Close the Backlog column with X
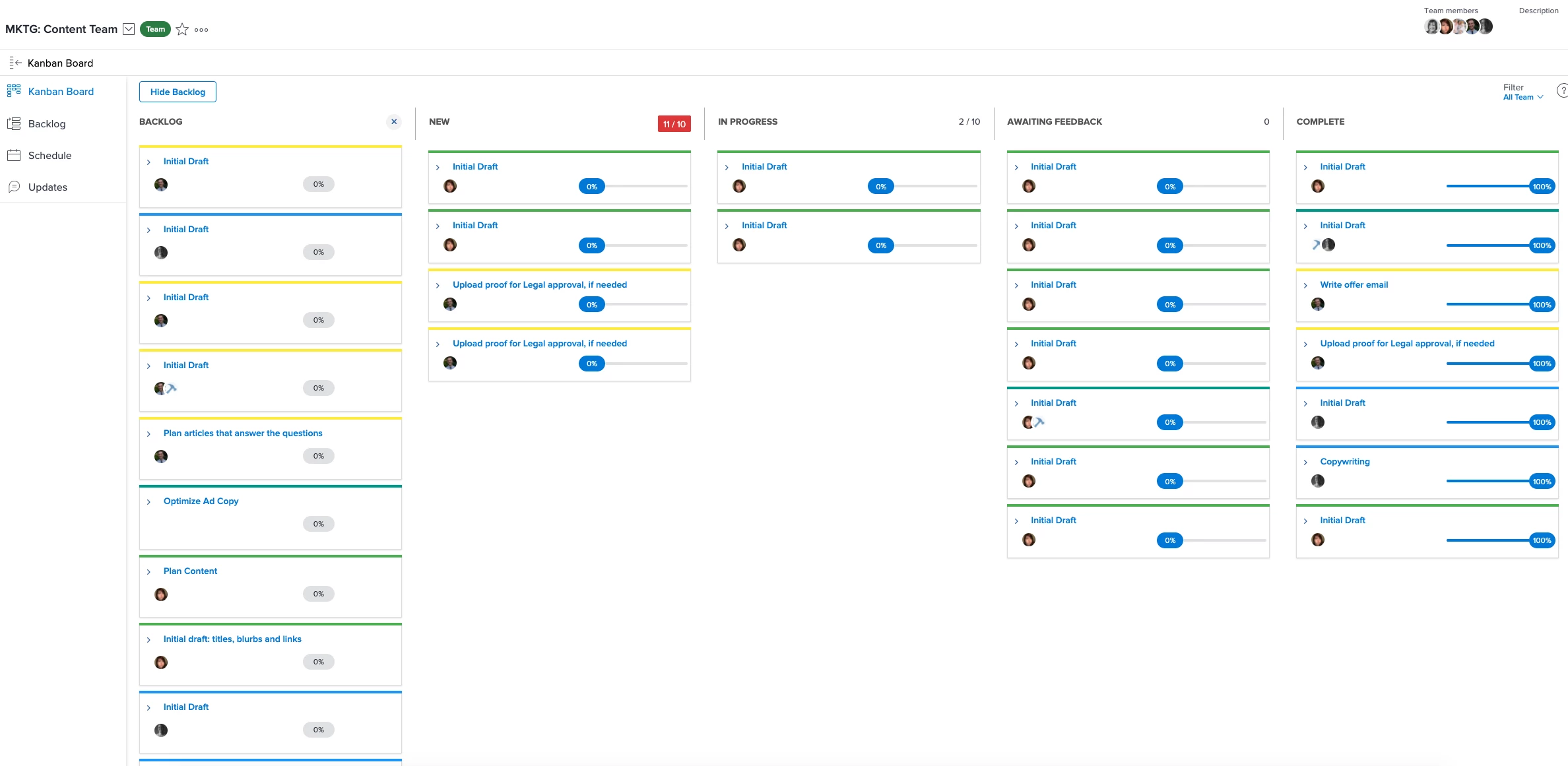1568x766 pixels. pyautogui.click(x=394, y=121)
